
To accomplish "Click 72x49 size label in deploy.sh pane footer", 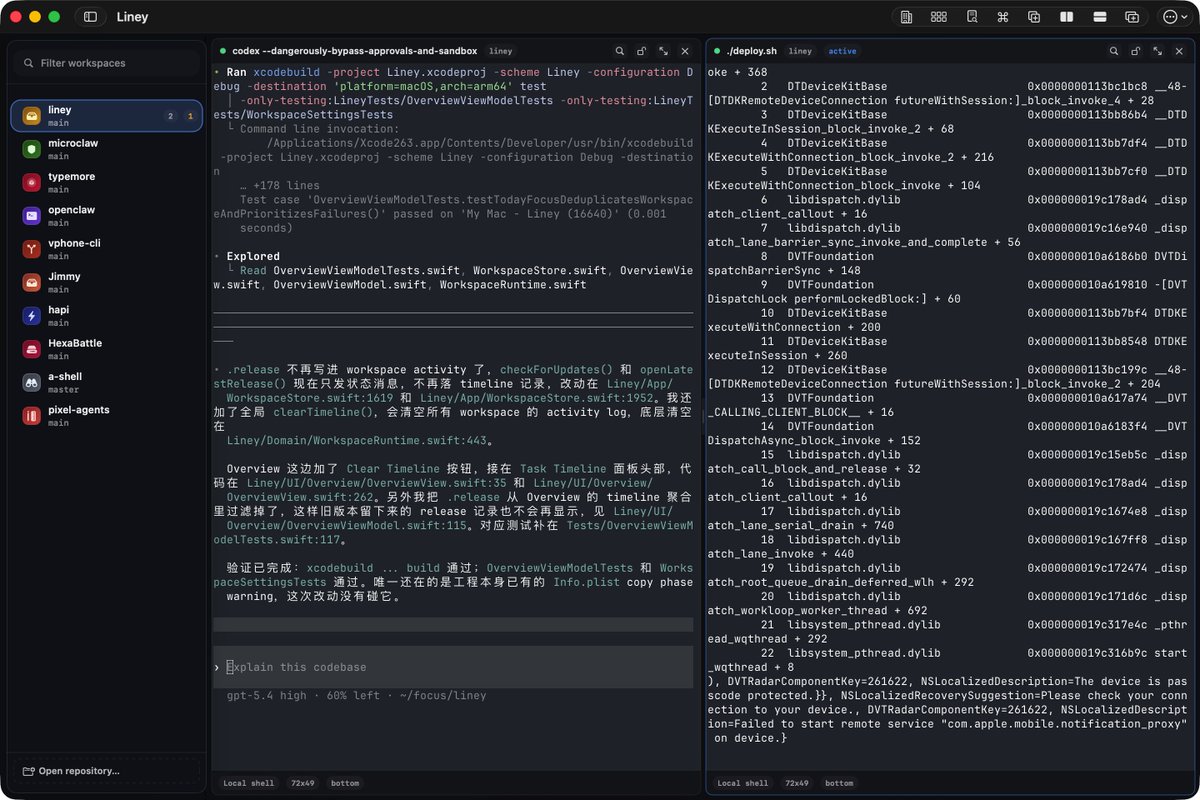I will (x=798, y=783).
